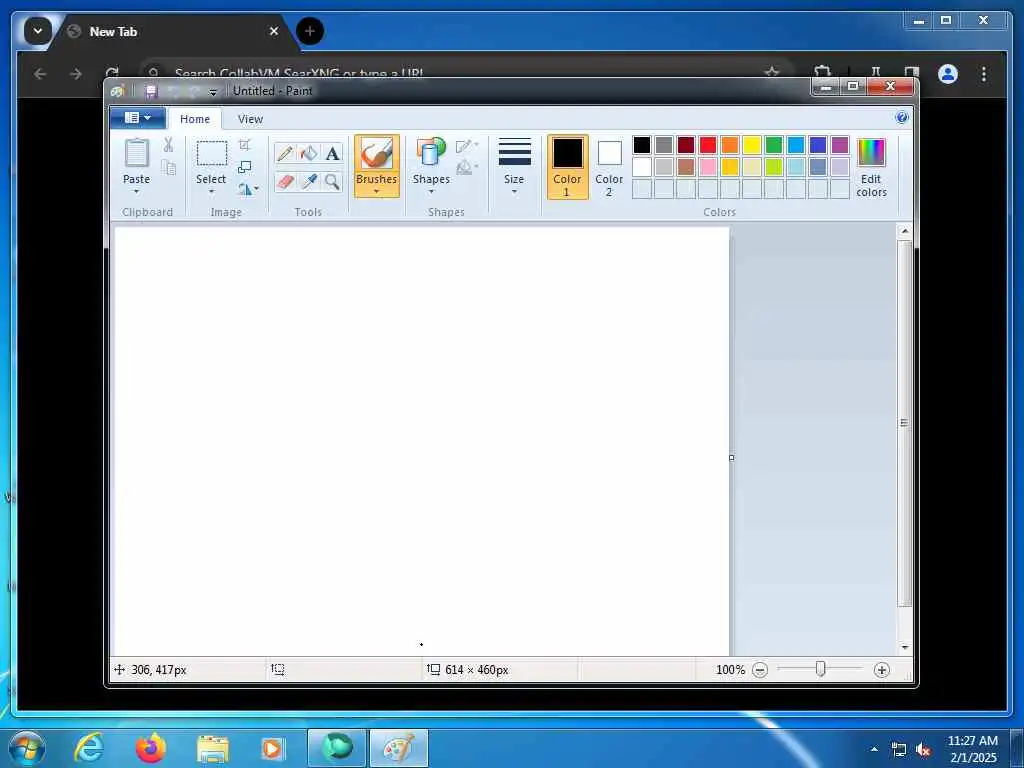This screenshot has width=1024, height=768.
Task: Open the Size line thickness dropdown
Action: (x=514, y=167)
